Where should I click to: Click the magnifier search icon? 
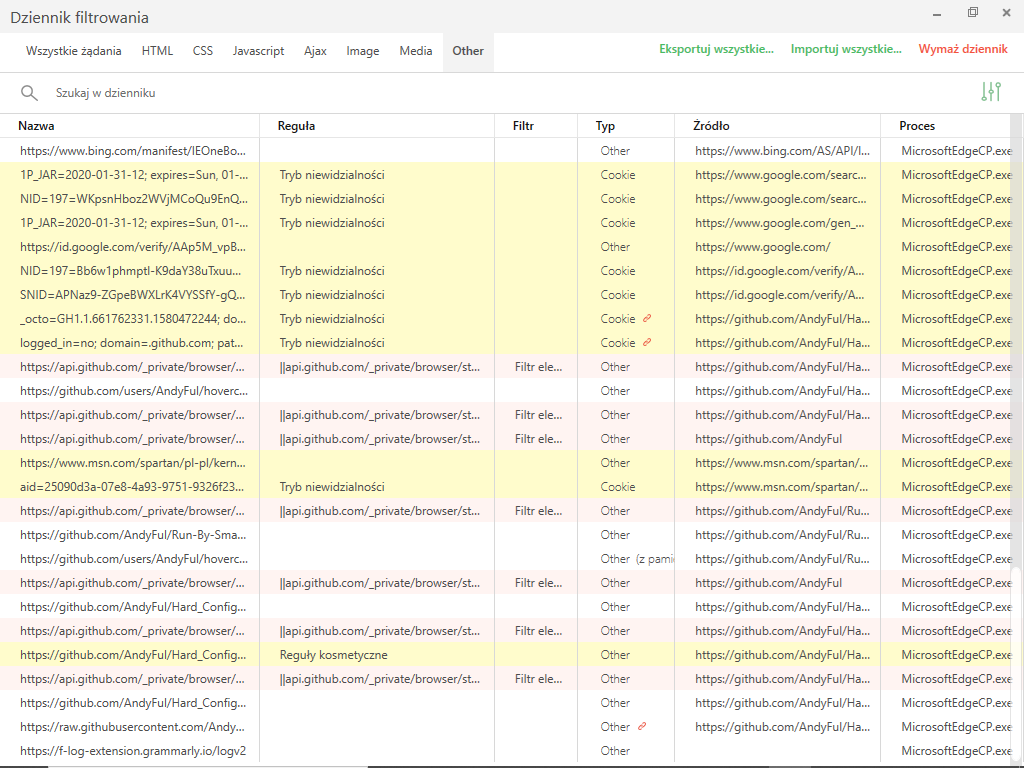pos(29,93)
